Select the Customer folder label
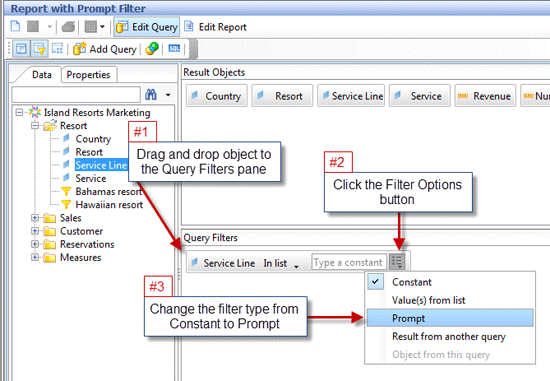This screenshot has height=381, width=550. 81,231
